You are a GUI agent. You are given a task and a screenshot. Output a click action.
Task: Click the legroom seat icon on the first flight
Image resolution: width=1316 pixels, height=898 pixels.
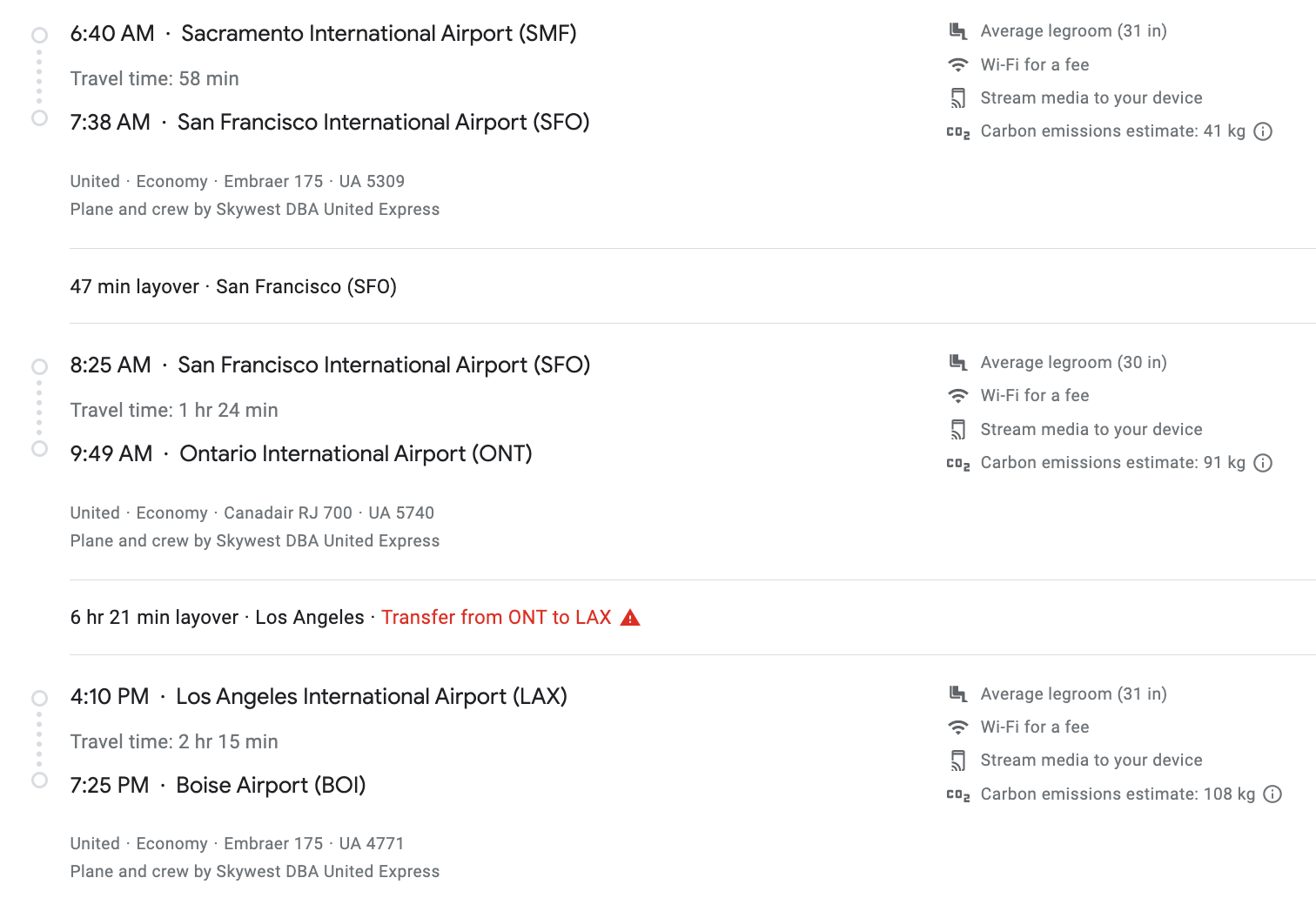958,31
